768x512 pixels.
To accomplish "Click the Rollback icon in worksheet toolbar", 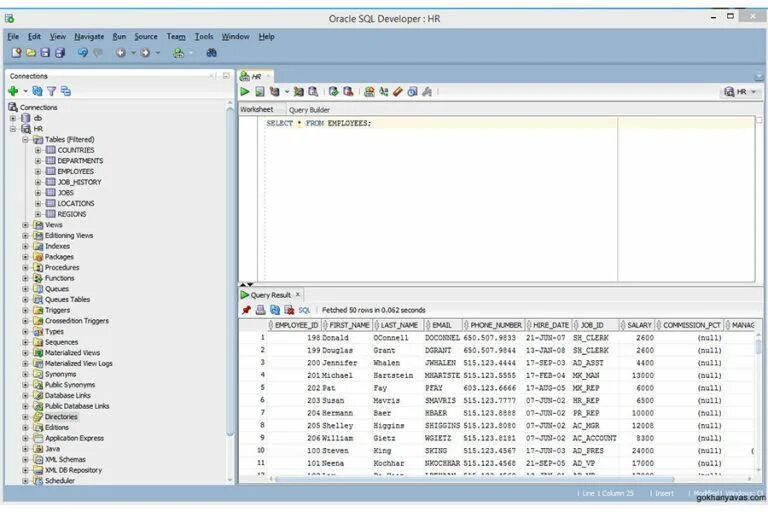I will pyautogui.click(x=348, y=91).
